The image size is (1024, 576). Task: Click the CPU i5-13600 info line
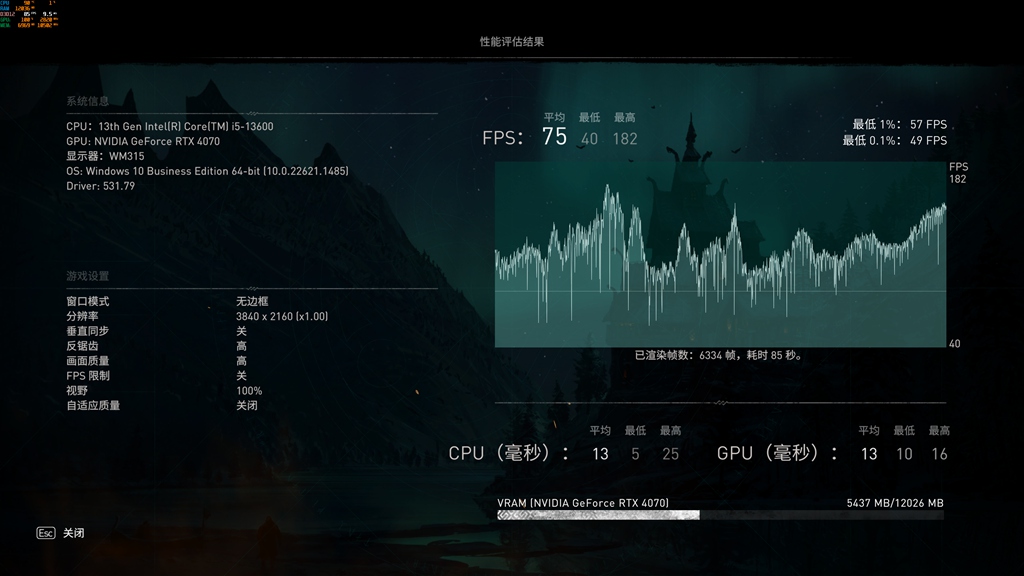click(x=170, y=127)
